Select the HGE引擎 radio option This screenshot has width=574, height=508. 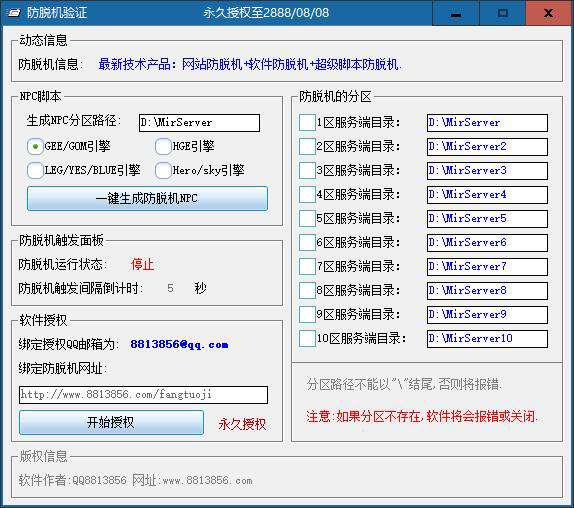click(163, 147)
